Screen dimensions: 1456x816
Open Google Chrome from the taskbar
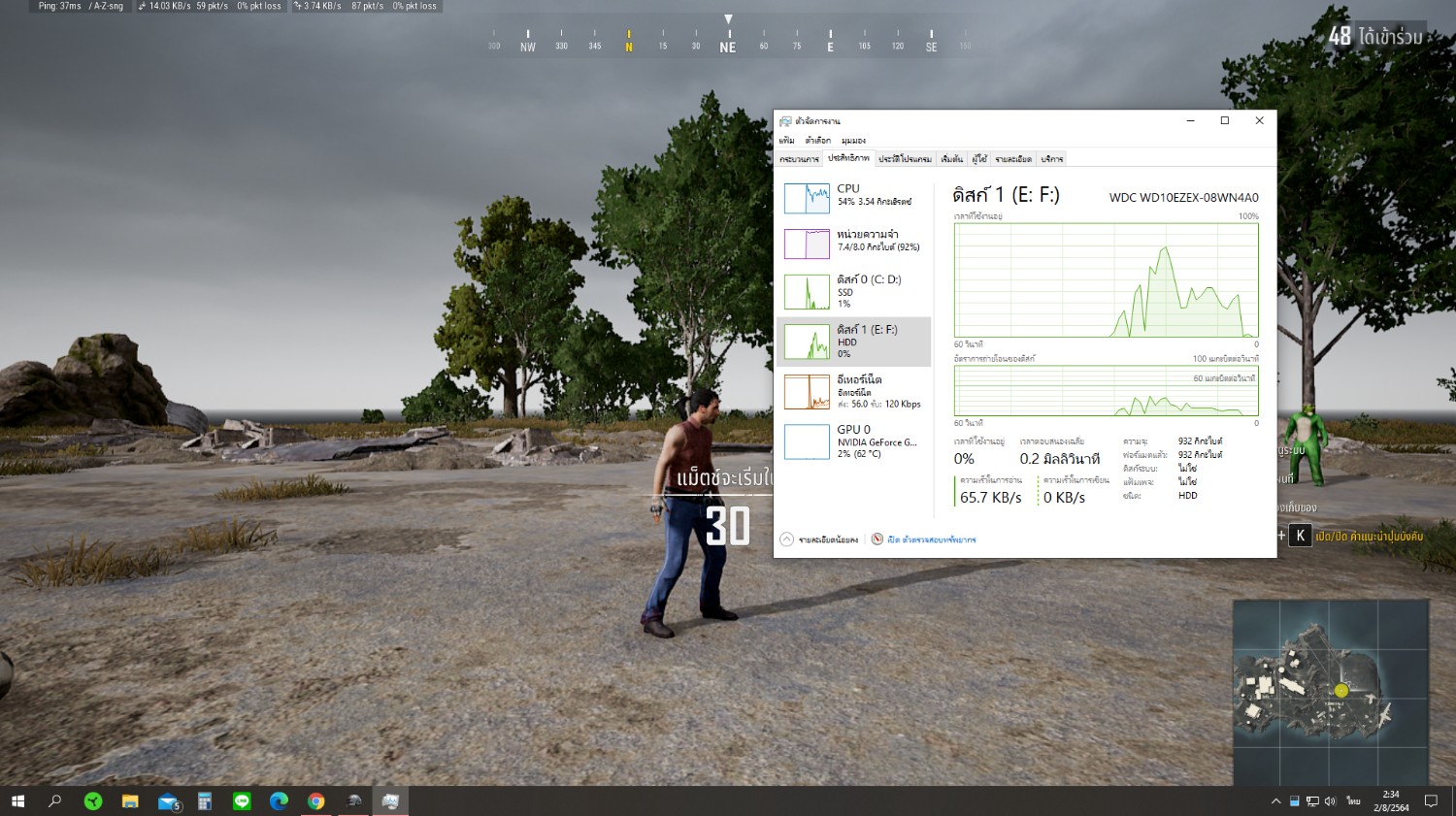pos(315,801)
